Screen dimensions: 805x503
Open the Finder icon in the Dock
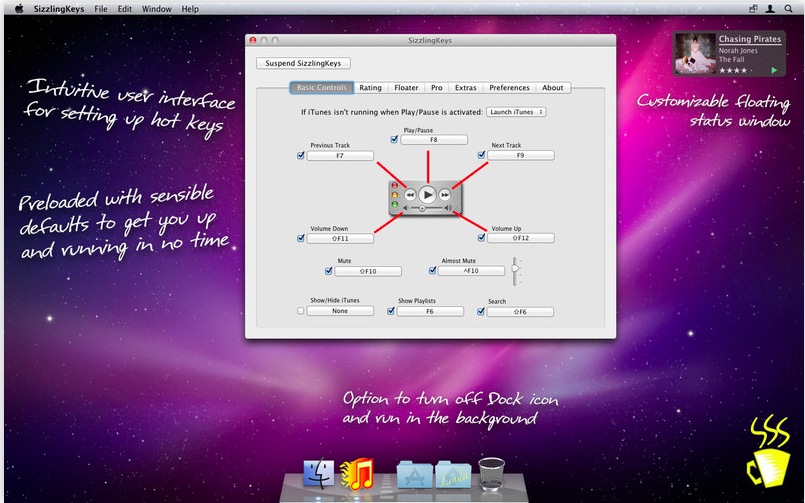tap(318, 473)
